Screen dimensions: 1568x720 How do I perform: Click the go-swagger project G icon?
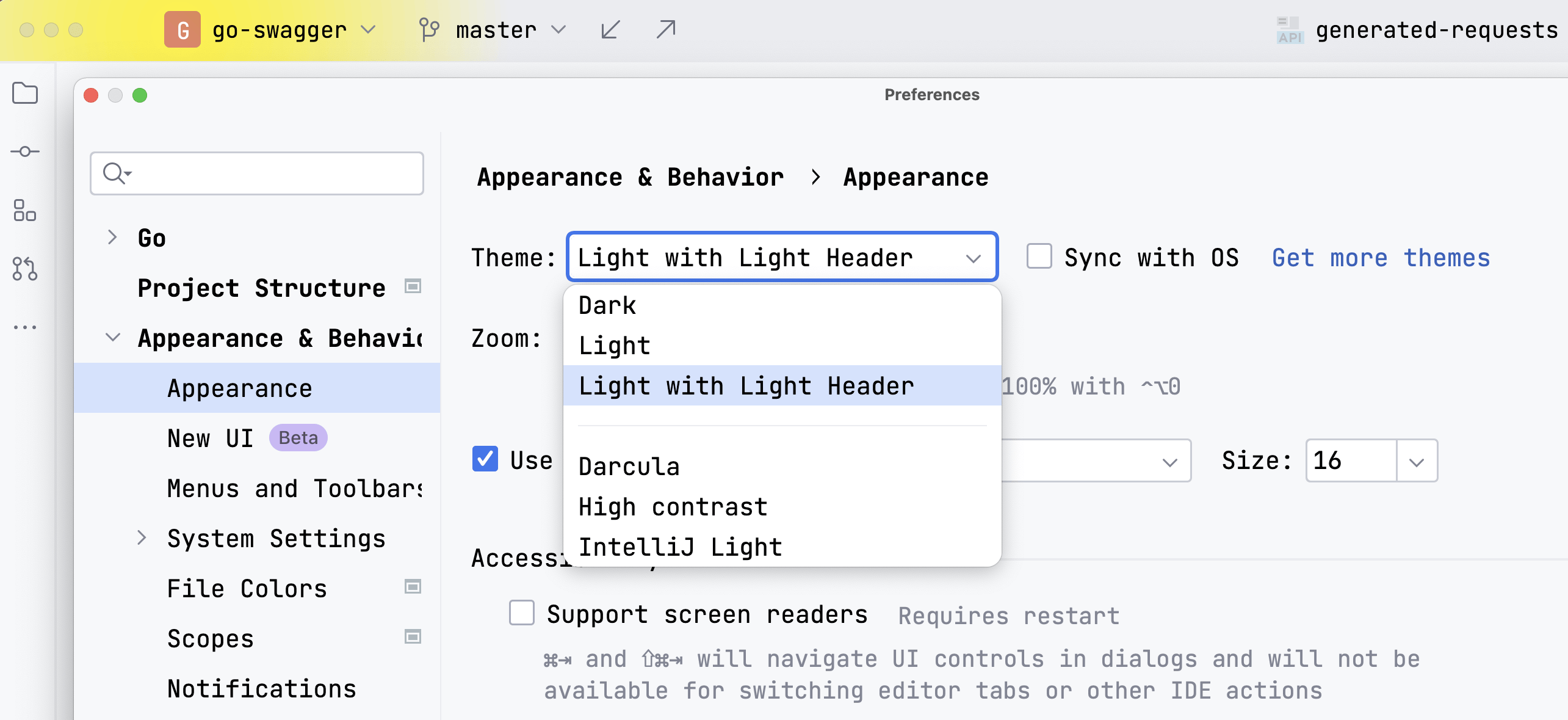[182, 29]
